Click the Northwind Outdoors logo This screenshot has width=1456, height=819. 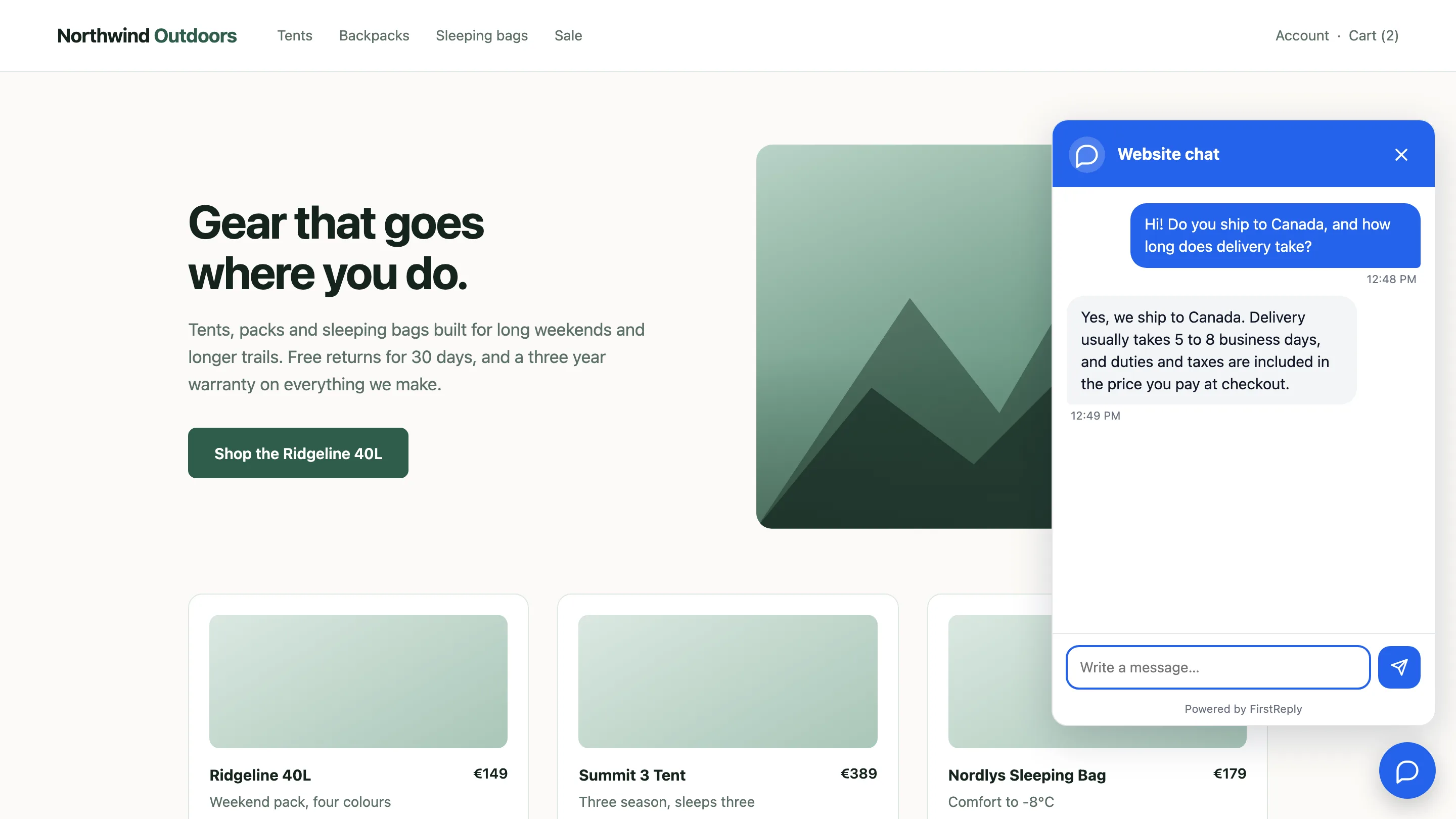tap(147, 35)
